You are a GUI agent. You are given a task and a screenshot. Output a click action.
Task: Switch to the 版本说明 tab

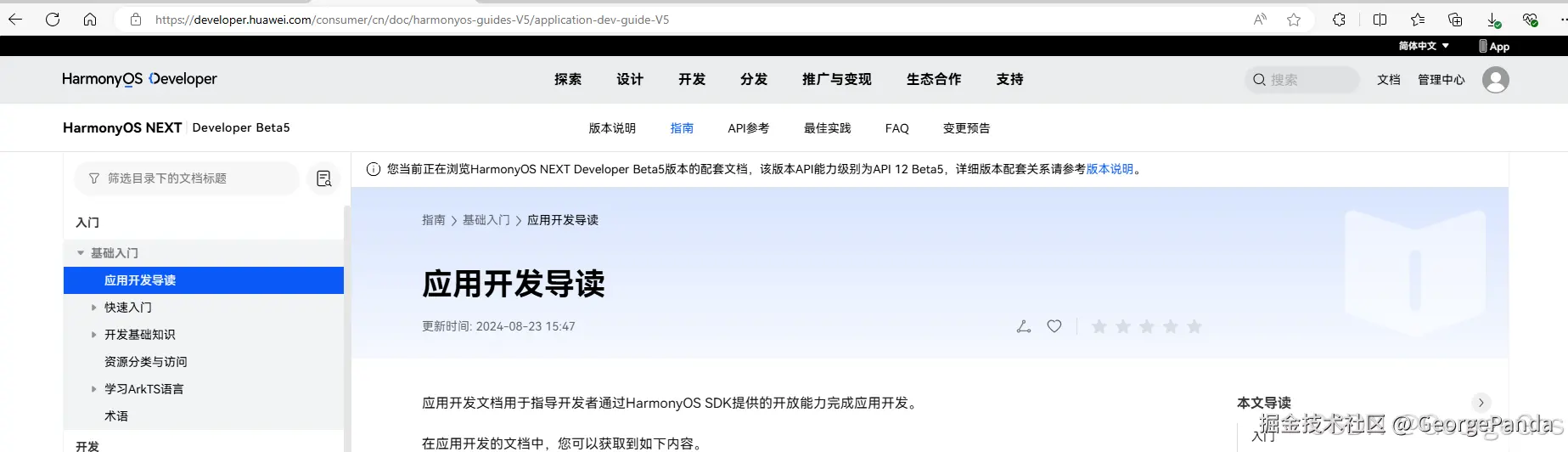tap(612, 128)
